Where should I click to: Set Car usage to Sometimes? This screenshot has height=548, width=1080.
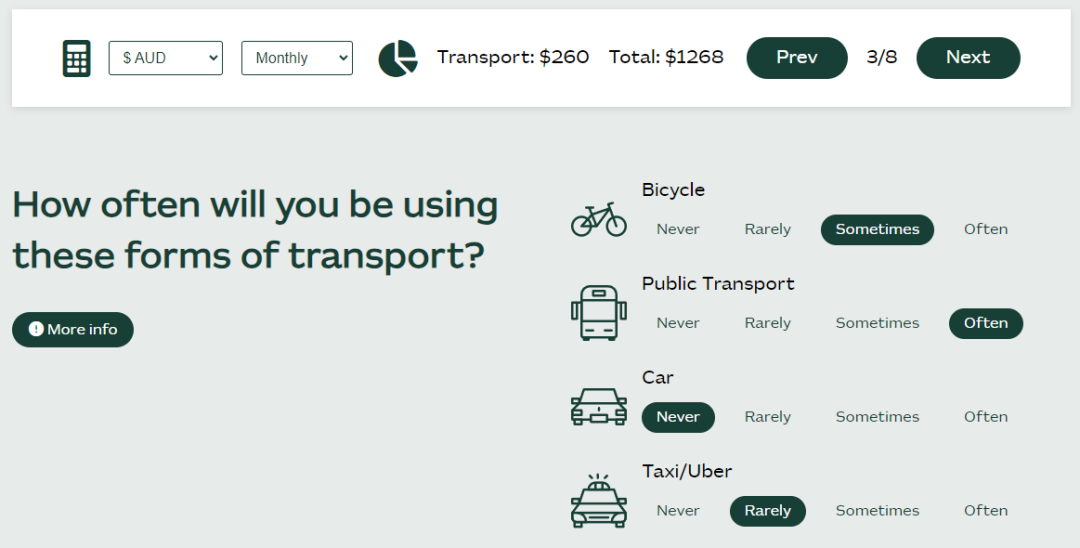pyautogui.click(x=877, y=417)
